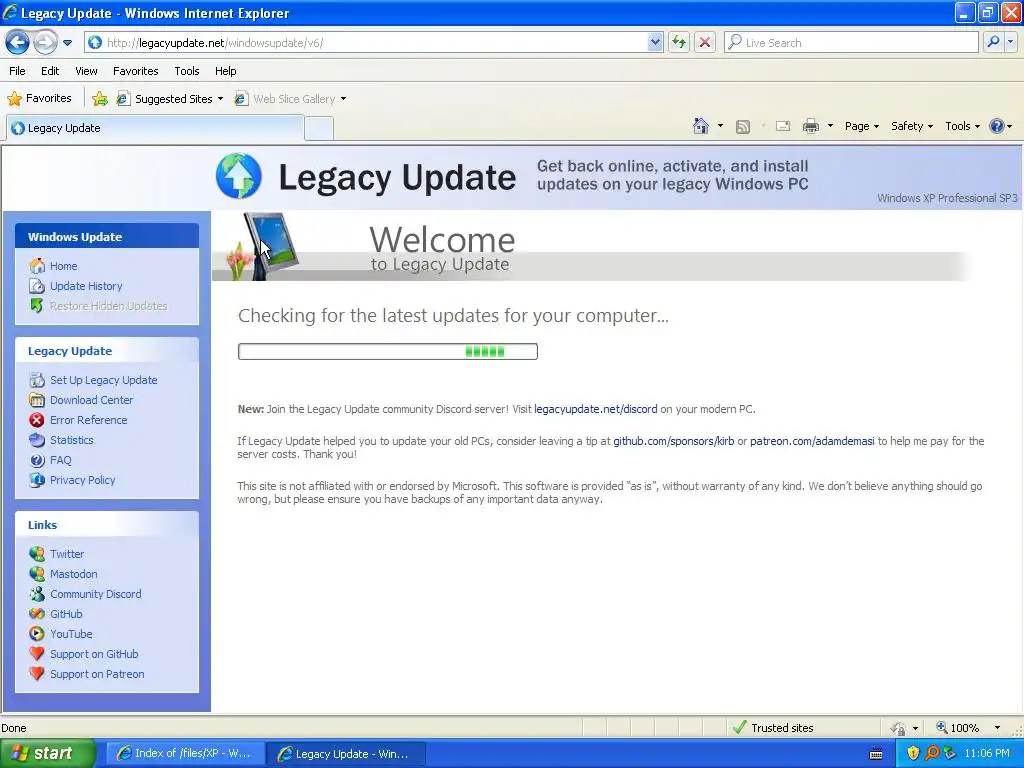Screen dimensions: 1024x768
Task: Click the update check progress bar
Action: [388, 351]
